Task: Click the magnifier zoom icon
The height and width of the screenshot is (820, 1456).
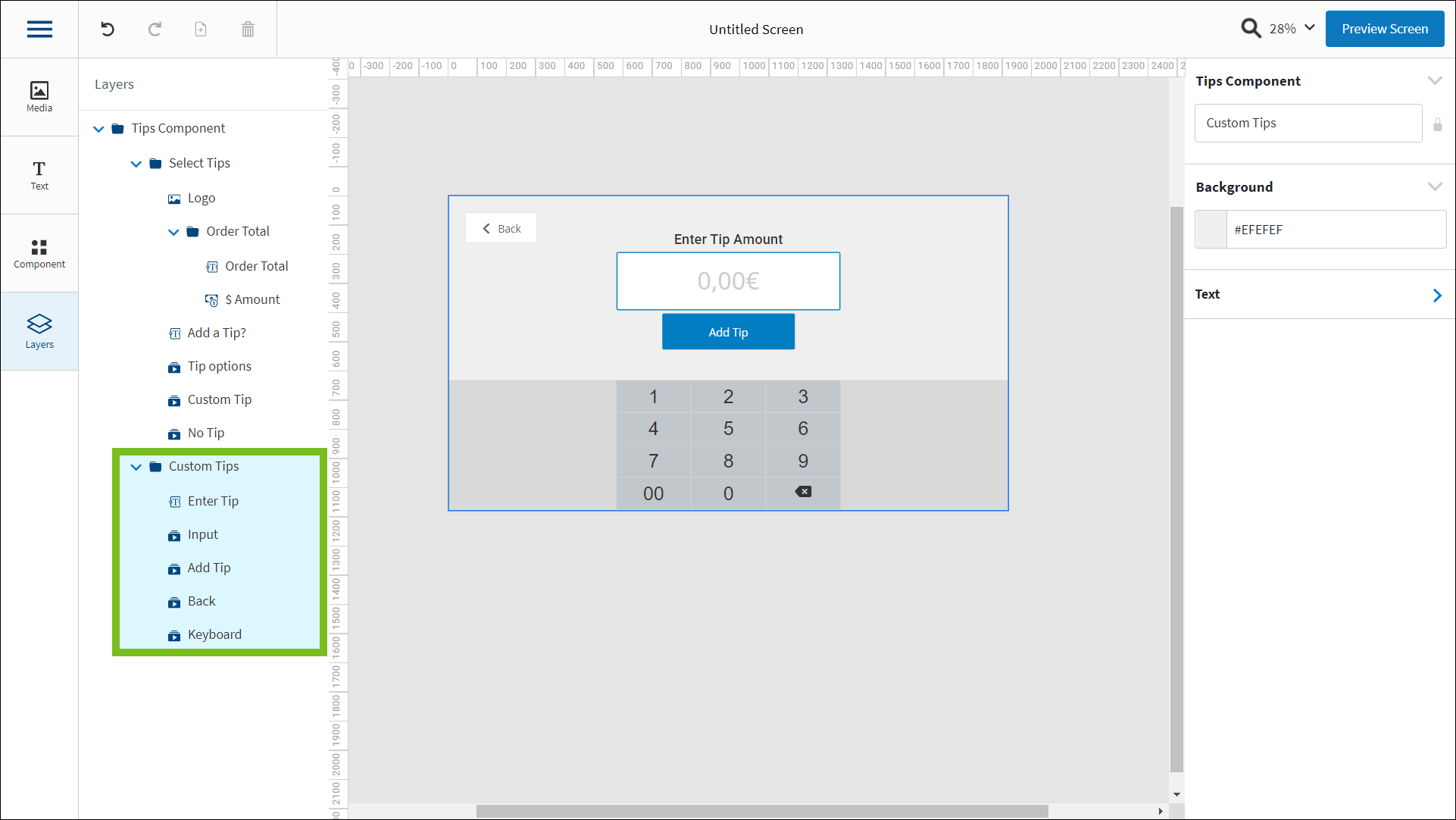Action: [1251, 29]
